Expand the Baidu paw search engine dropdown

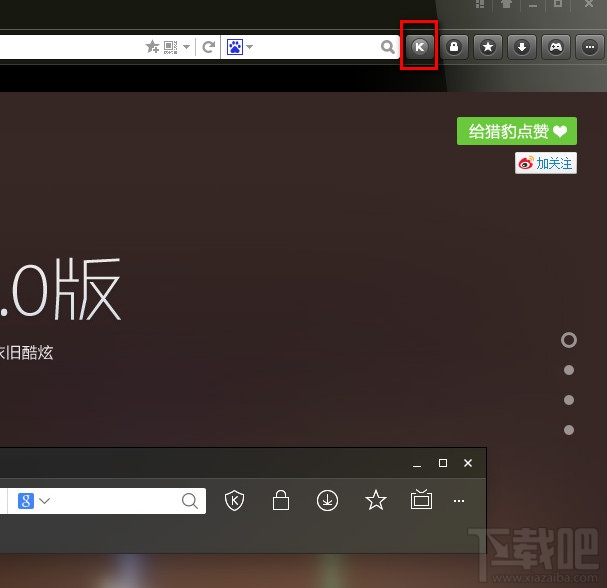[x=250, y=47]
